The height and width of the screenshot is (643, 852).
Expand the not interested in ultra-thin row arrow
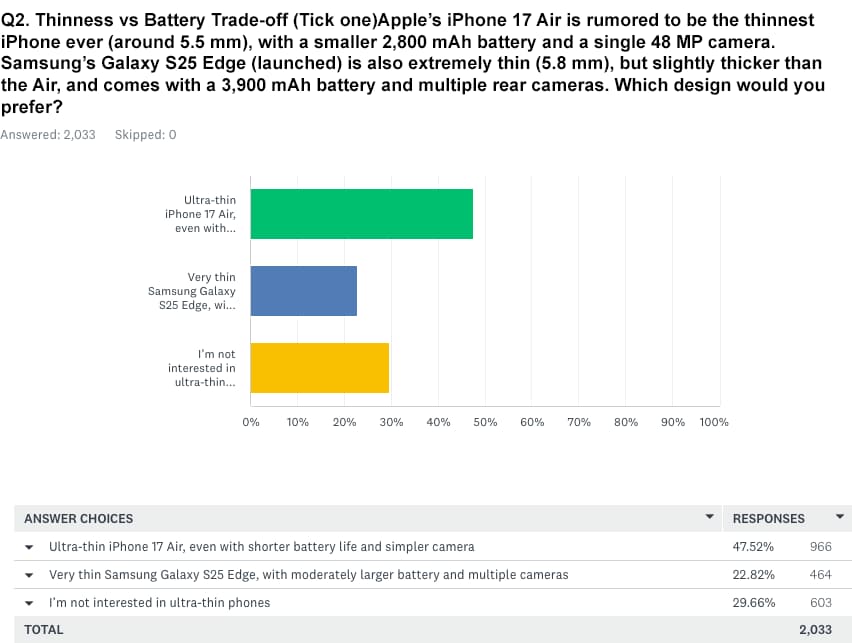click(29, 602)
